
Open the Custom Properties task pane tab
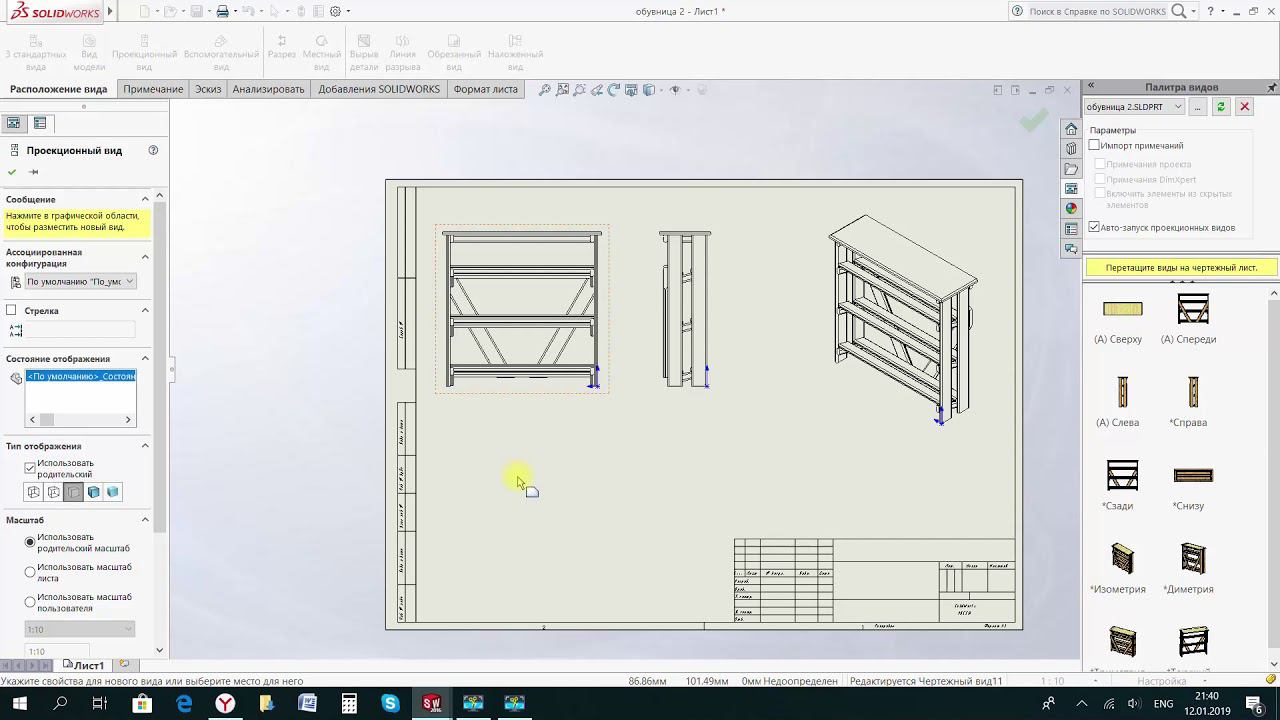point(1071,229)
